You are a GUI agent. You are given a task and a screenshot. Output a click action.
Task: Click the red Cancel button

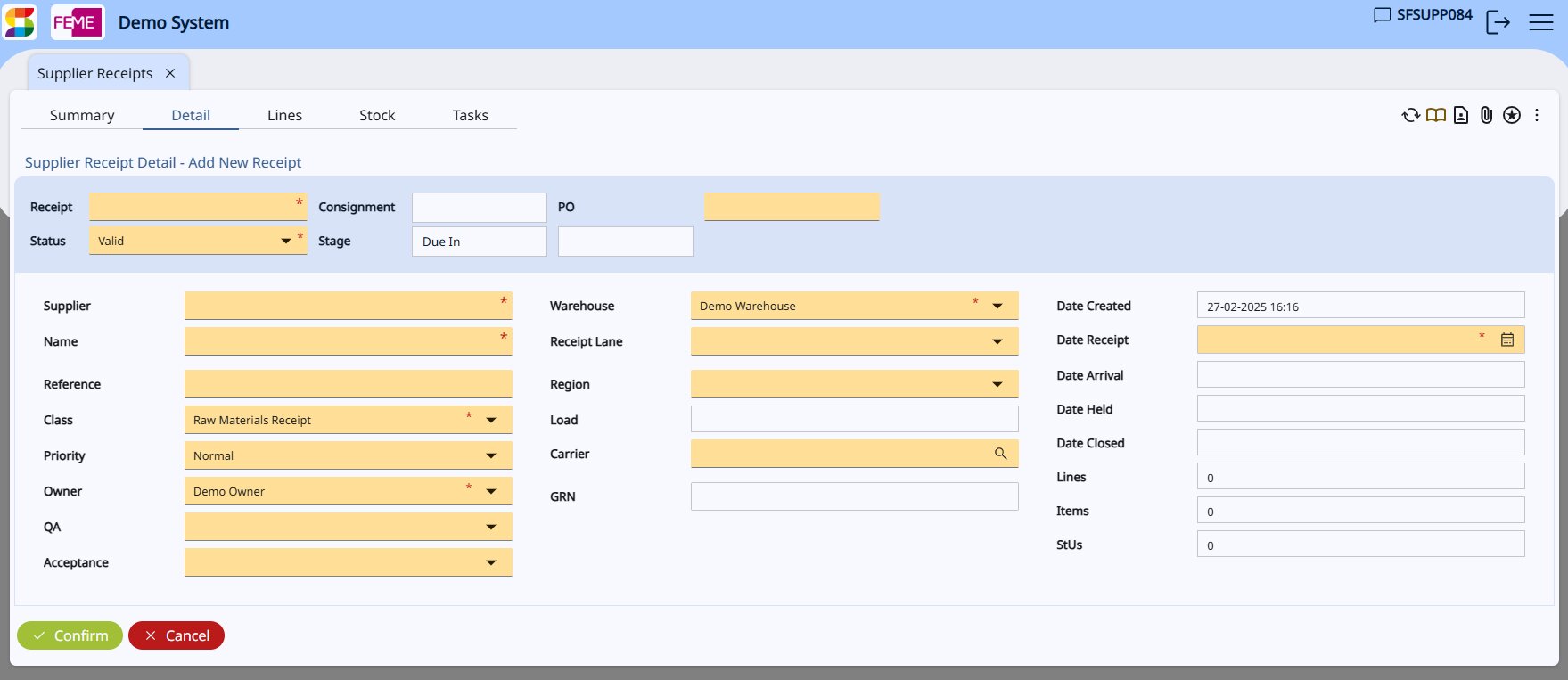coord(177,635)
